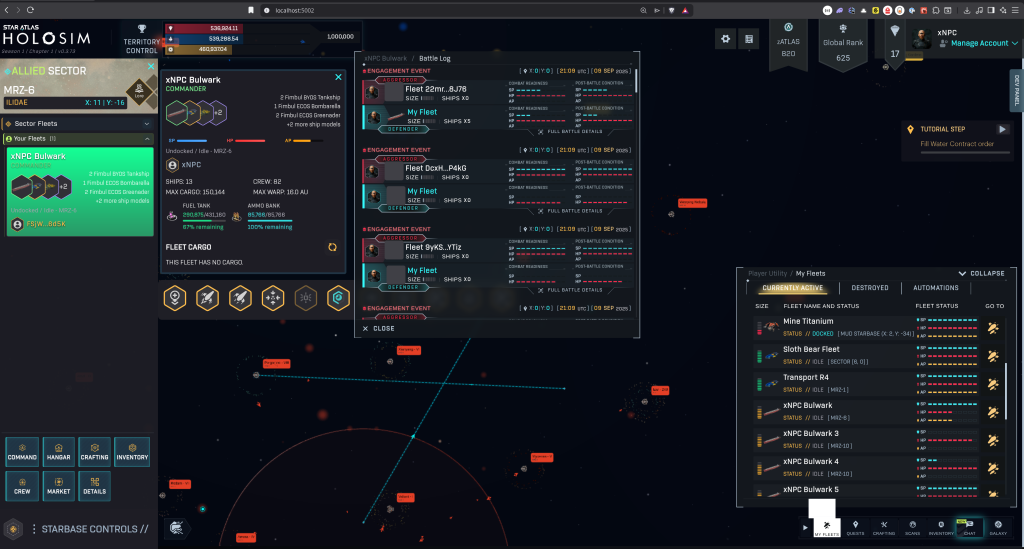Close the xNPC Bulwark fleet details card
This screenshot has width=1024, height=549.
pyautogui.click(x=338, y=77)
